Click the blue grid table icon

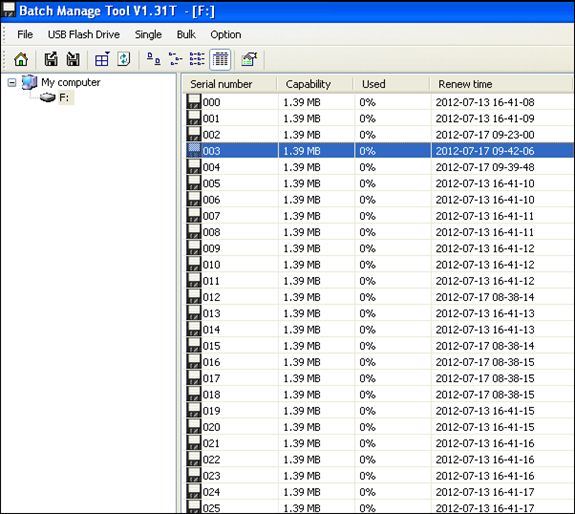pyautogui.click(x=102, y=59)
